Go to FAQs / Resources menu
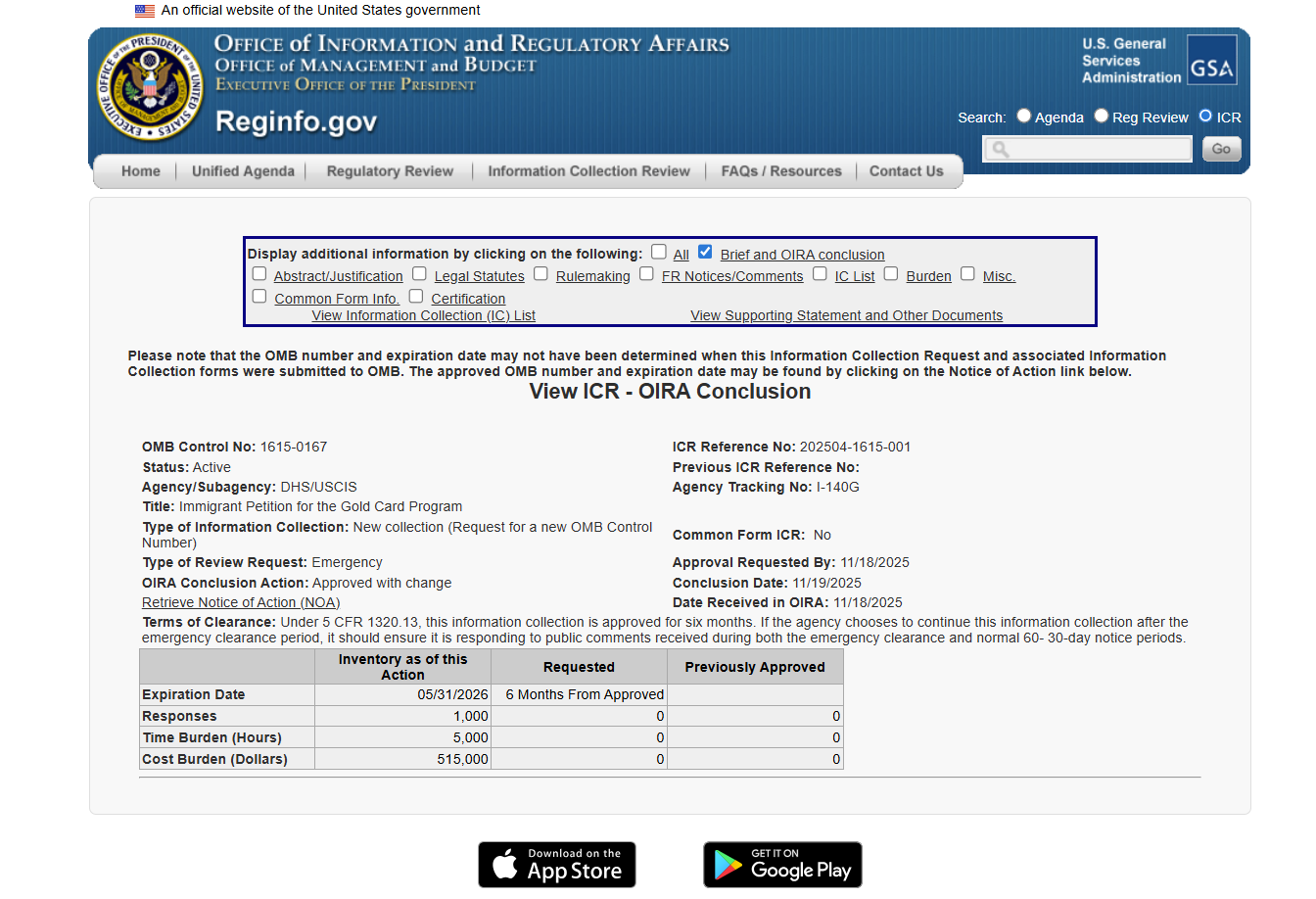 tap(780, 171)
